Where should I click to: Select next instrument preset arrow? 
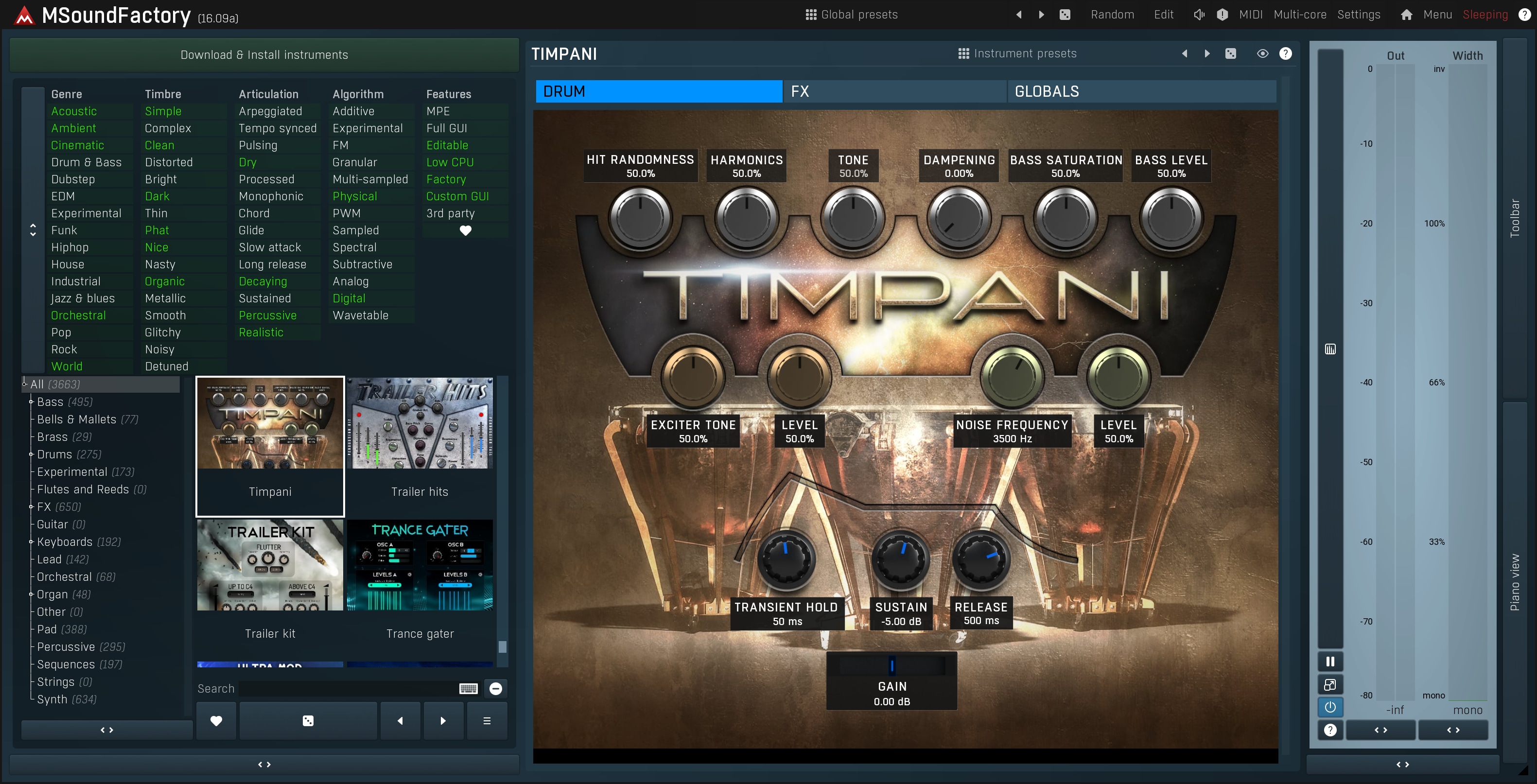coord(1207,53)
